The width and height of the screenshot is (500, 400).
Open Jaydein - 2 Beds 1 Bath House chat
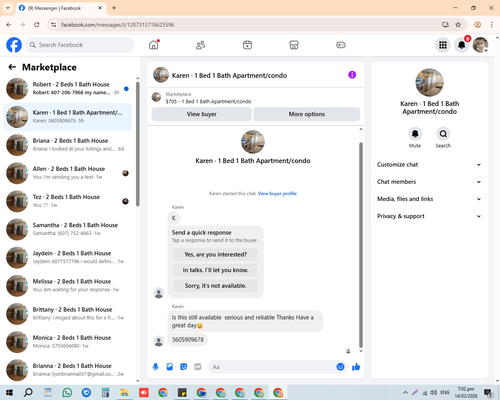click(68, 258)
